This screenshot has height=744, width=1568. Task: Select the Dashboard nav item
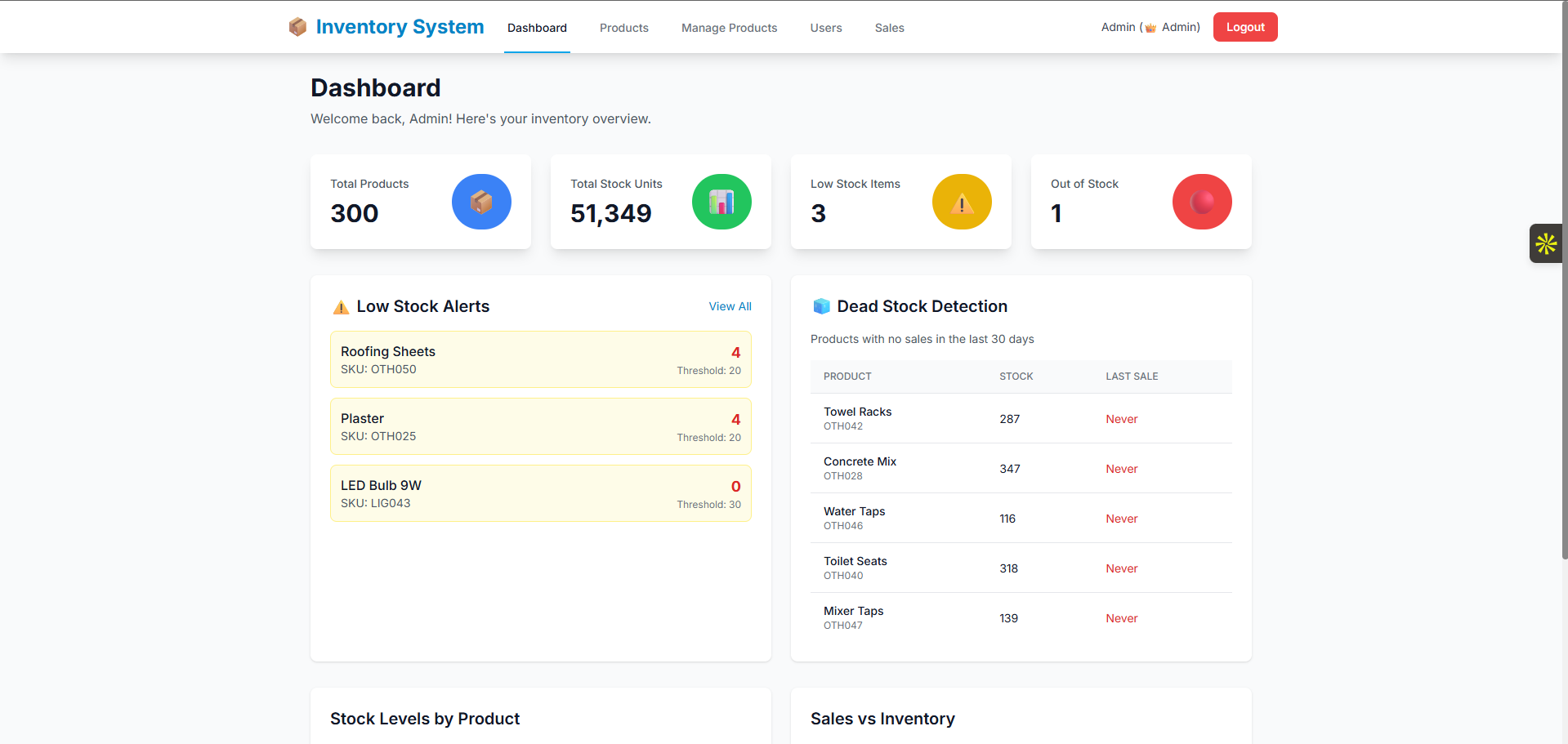pos(536,28)
